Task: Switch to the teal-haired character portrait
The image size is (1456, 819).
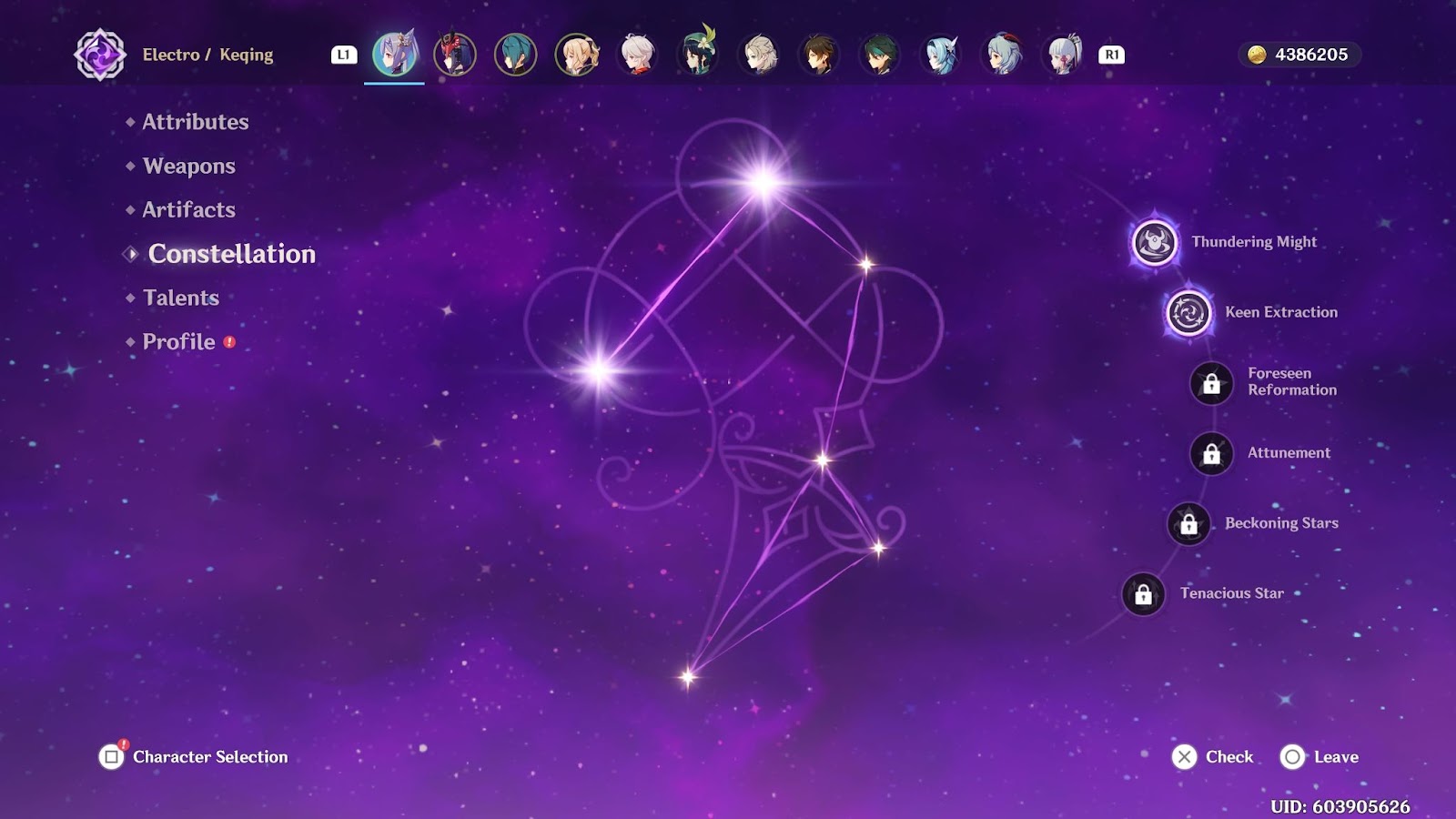Action: coord(516,54)
